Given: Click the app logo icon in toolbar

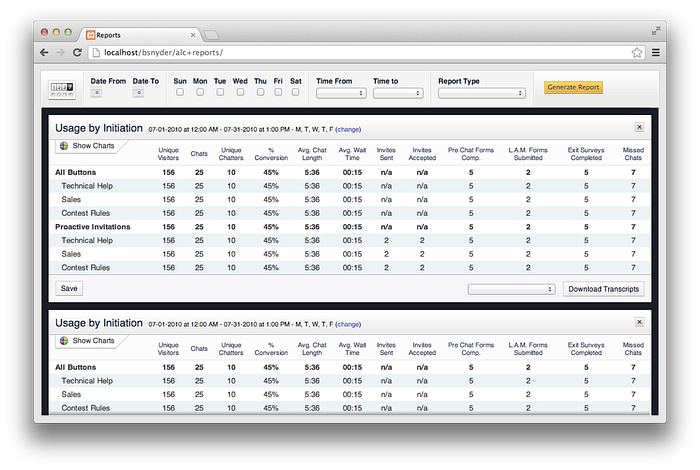Looking at the screenshot, I should point(63,91).
